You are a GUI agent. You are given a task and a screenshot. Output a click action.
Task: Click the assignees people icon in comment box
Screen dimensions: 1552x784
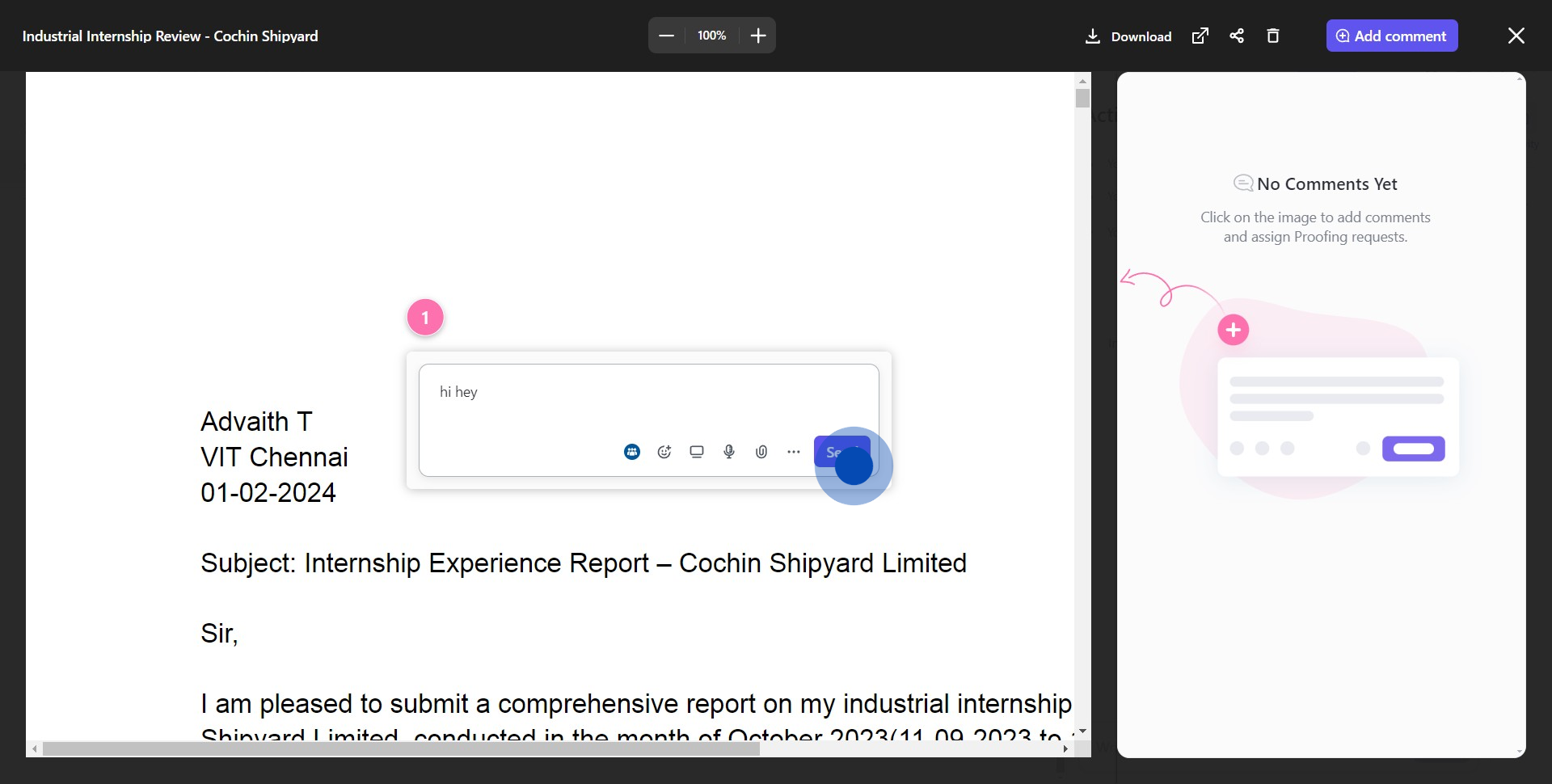coord(632,452)
